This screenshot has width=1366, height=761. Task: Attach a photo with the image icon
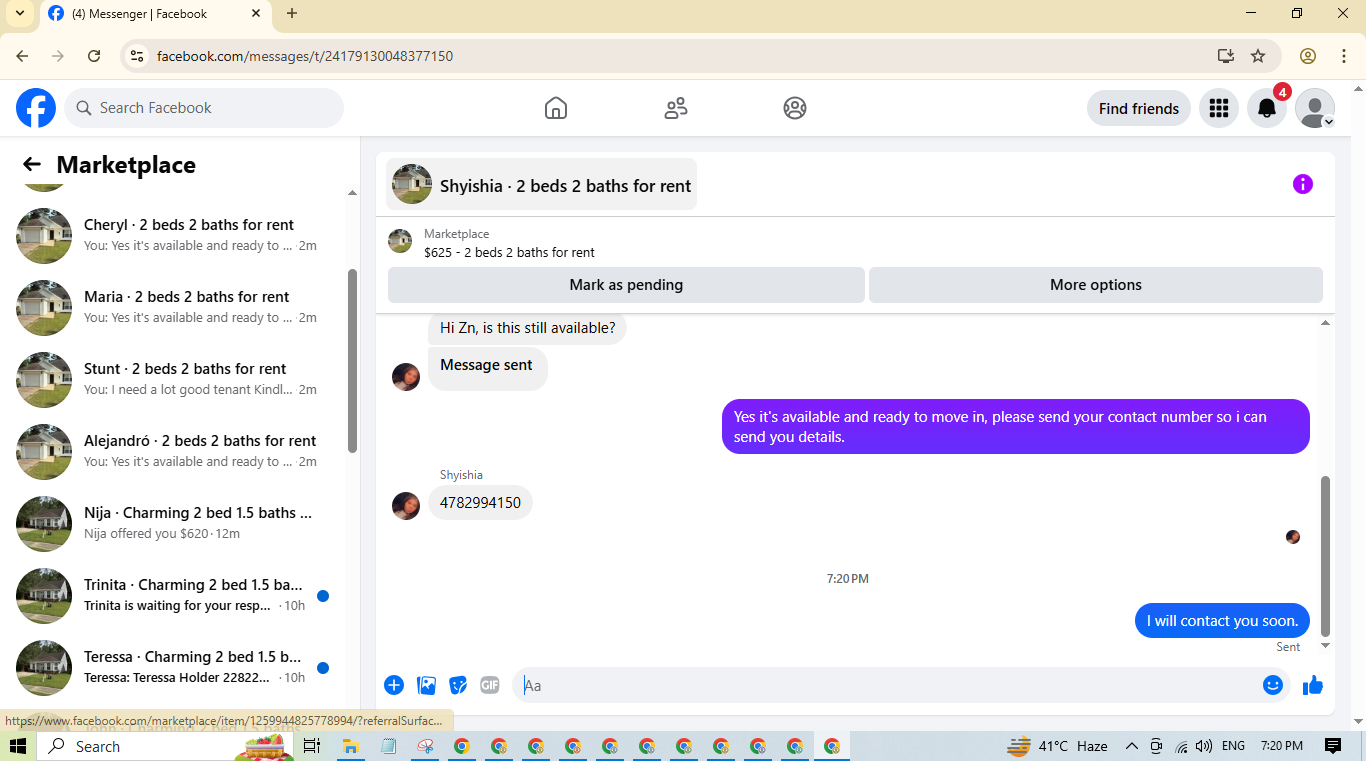pos(426,685)
